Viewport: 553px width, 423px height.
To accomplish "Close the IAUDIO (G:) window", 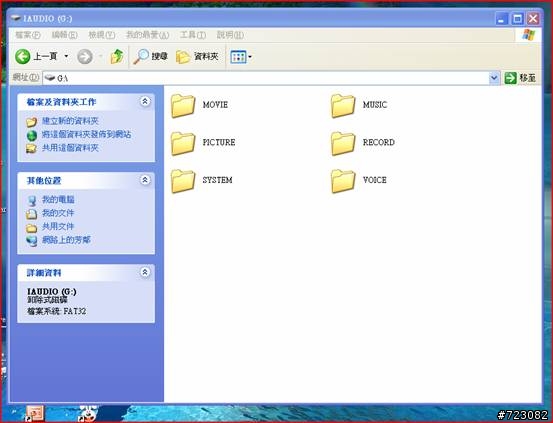I will pos(533,19).
